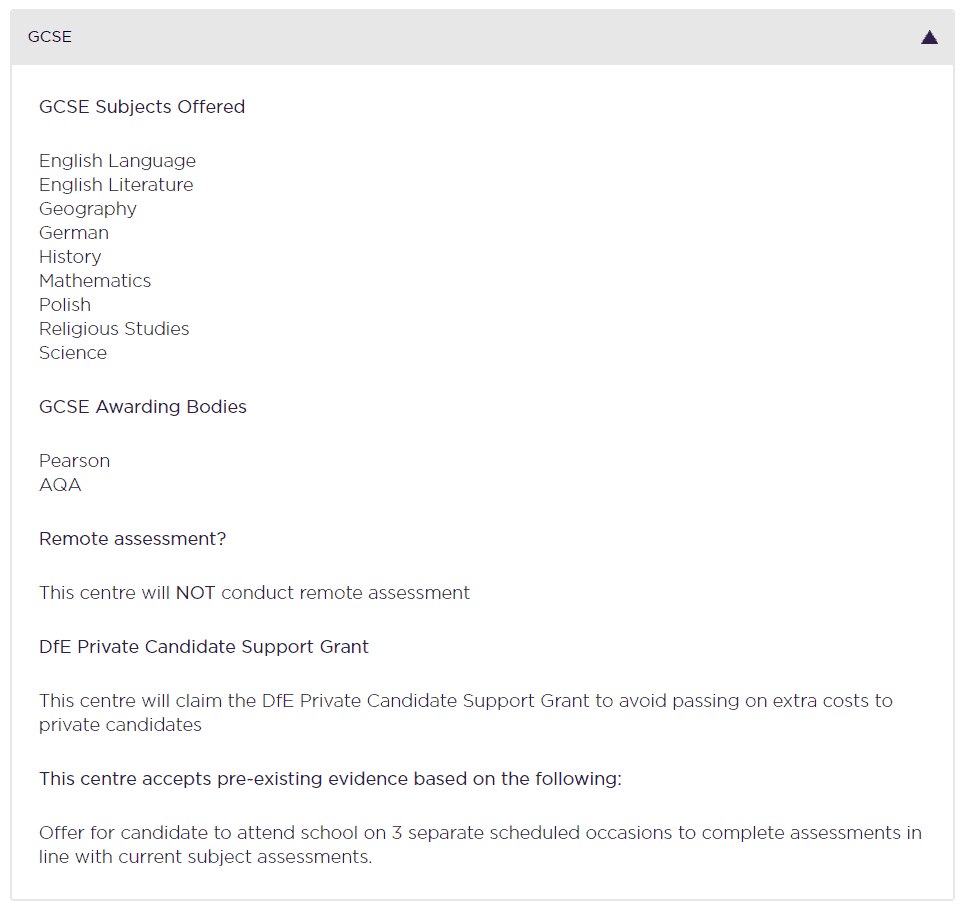
Task: Click the GCSE Subjects Offered heading
Action: coord(142,107)
